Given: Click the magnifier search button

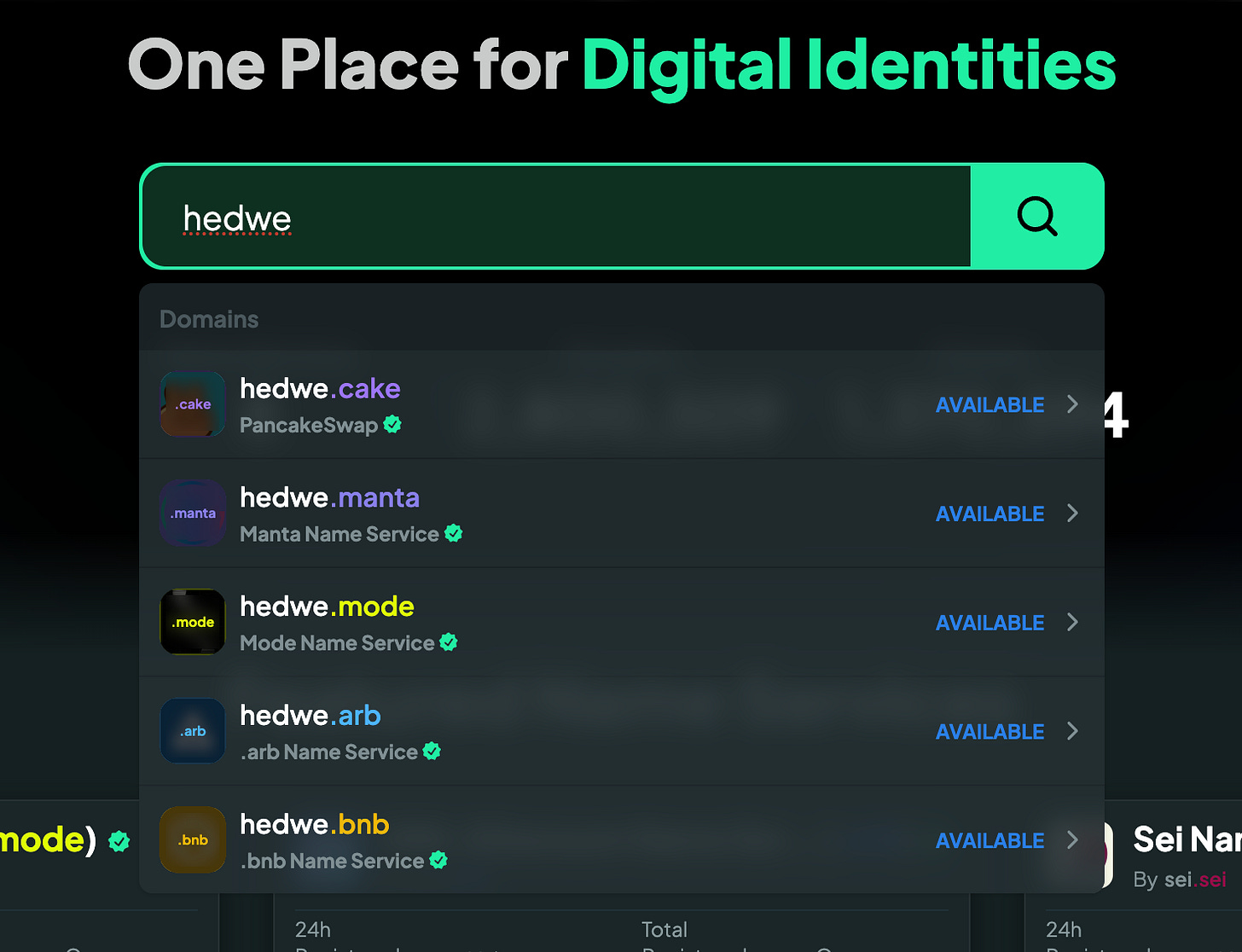Looking at the screenshot, I should click(x=1037, y=217).
